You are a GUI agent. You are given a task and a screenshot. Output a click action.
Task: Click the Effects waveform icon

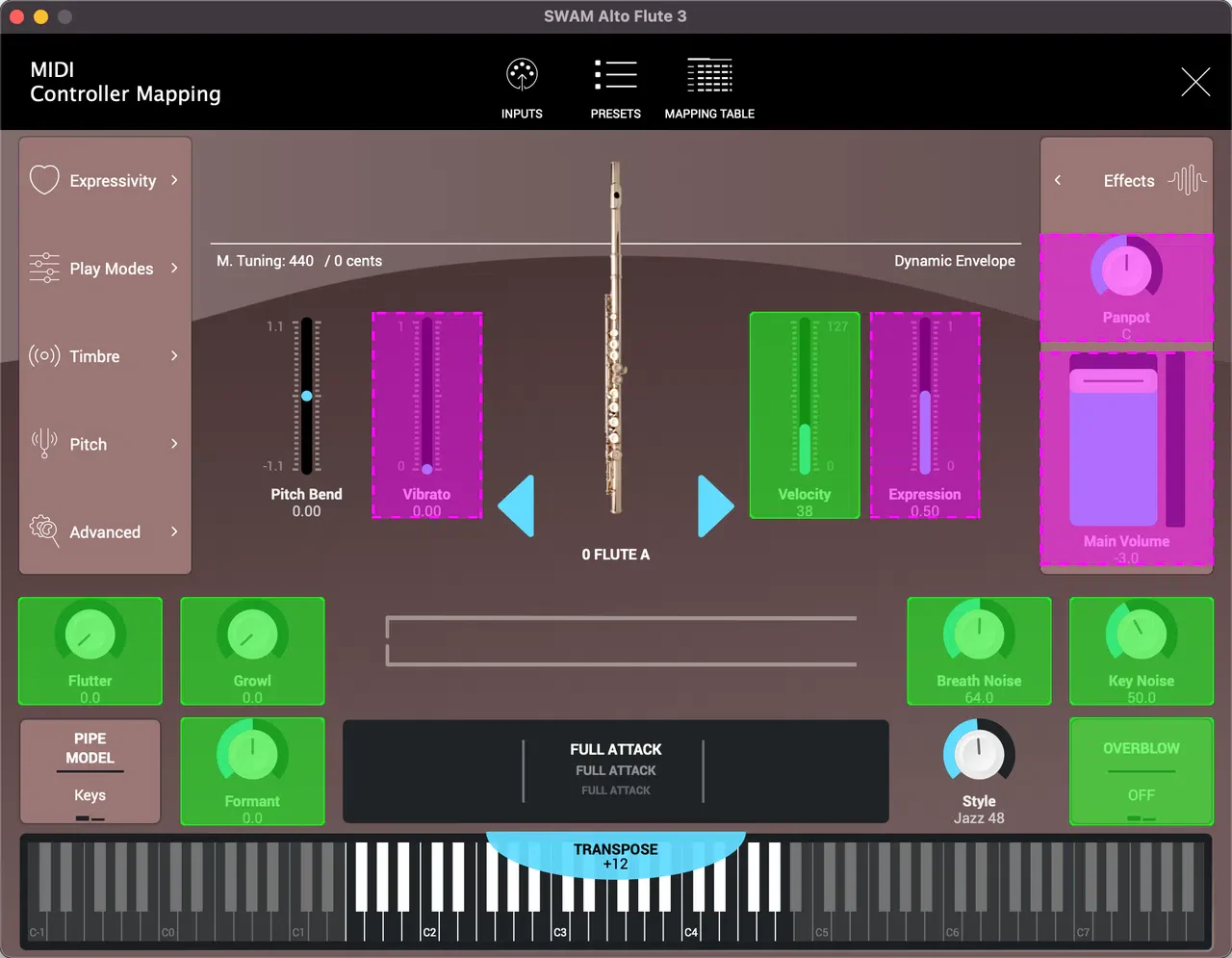1187,180
